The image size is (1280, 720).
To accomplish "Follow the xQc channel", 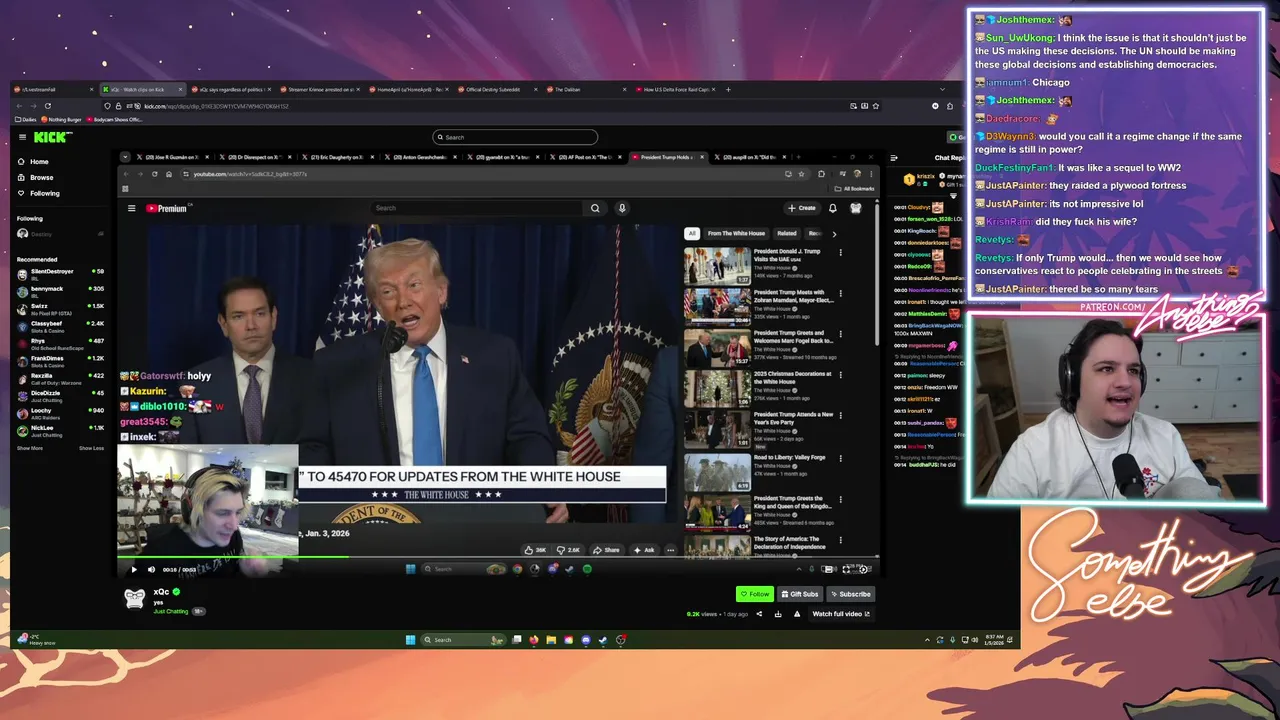I will point(755,594).
